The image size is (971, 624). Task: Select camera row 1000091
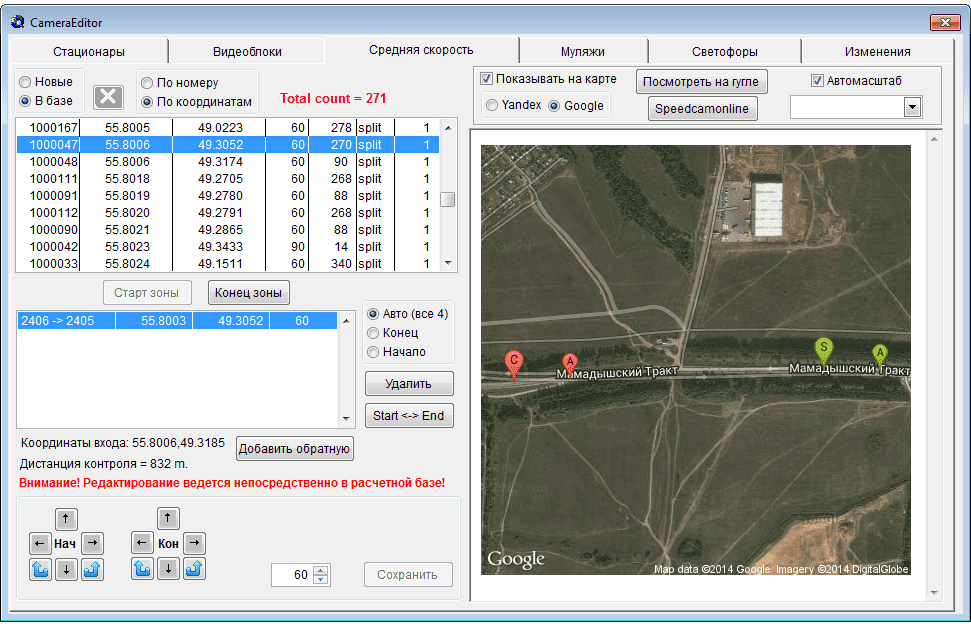pos(228,196)
